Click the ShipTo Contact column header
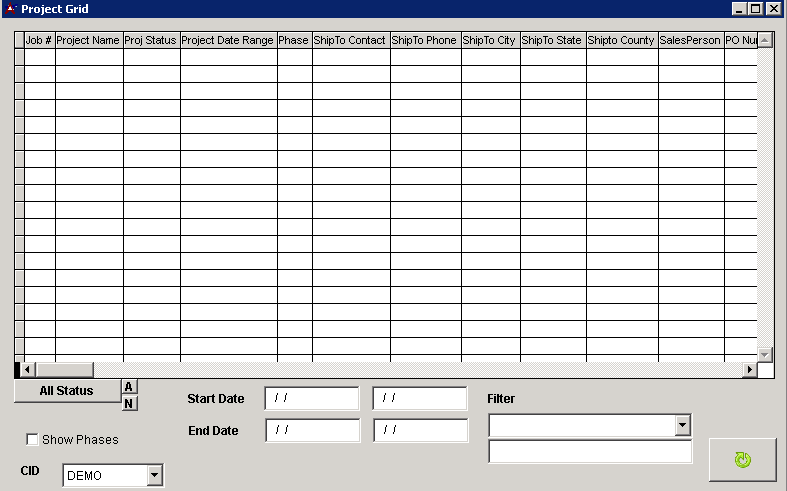787x491 pixels. [350, 41]
